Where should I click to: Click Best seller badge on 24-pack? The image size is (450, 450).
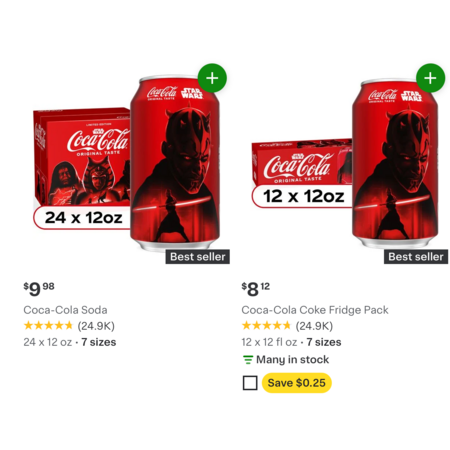[x=198, y=257]
